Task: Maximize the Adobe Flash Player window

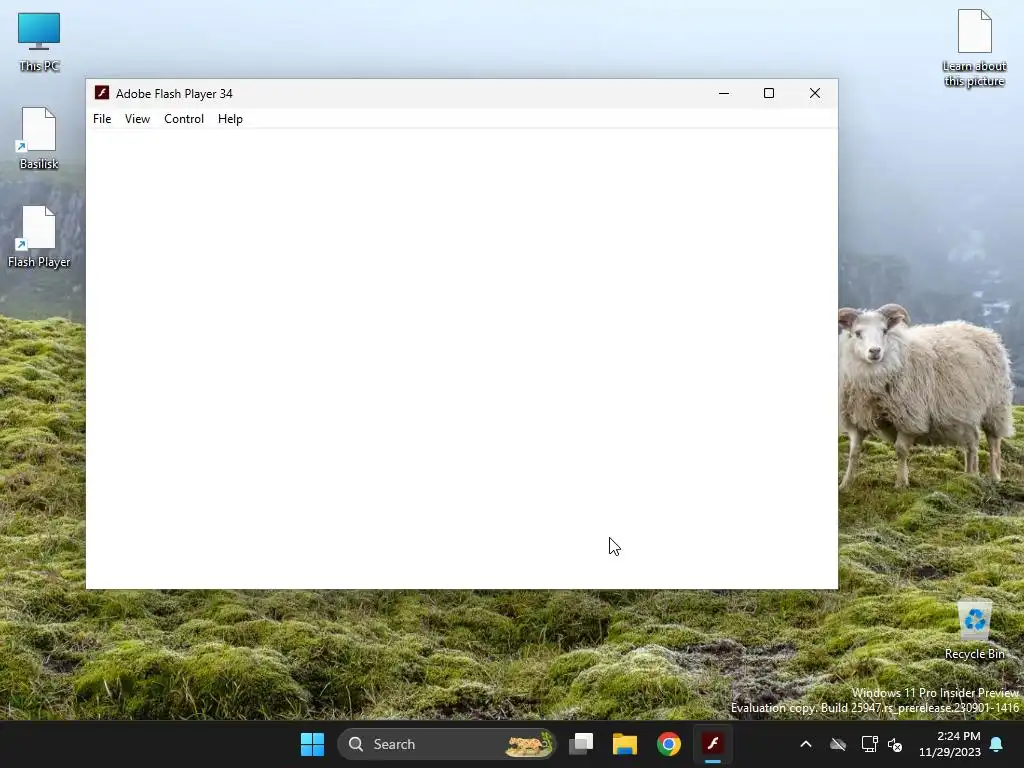Action: pyautogui.click(x=769, y=93)
